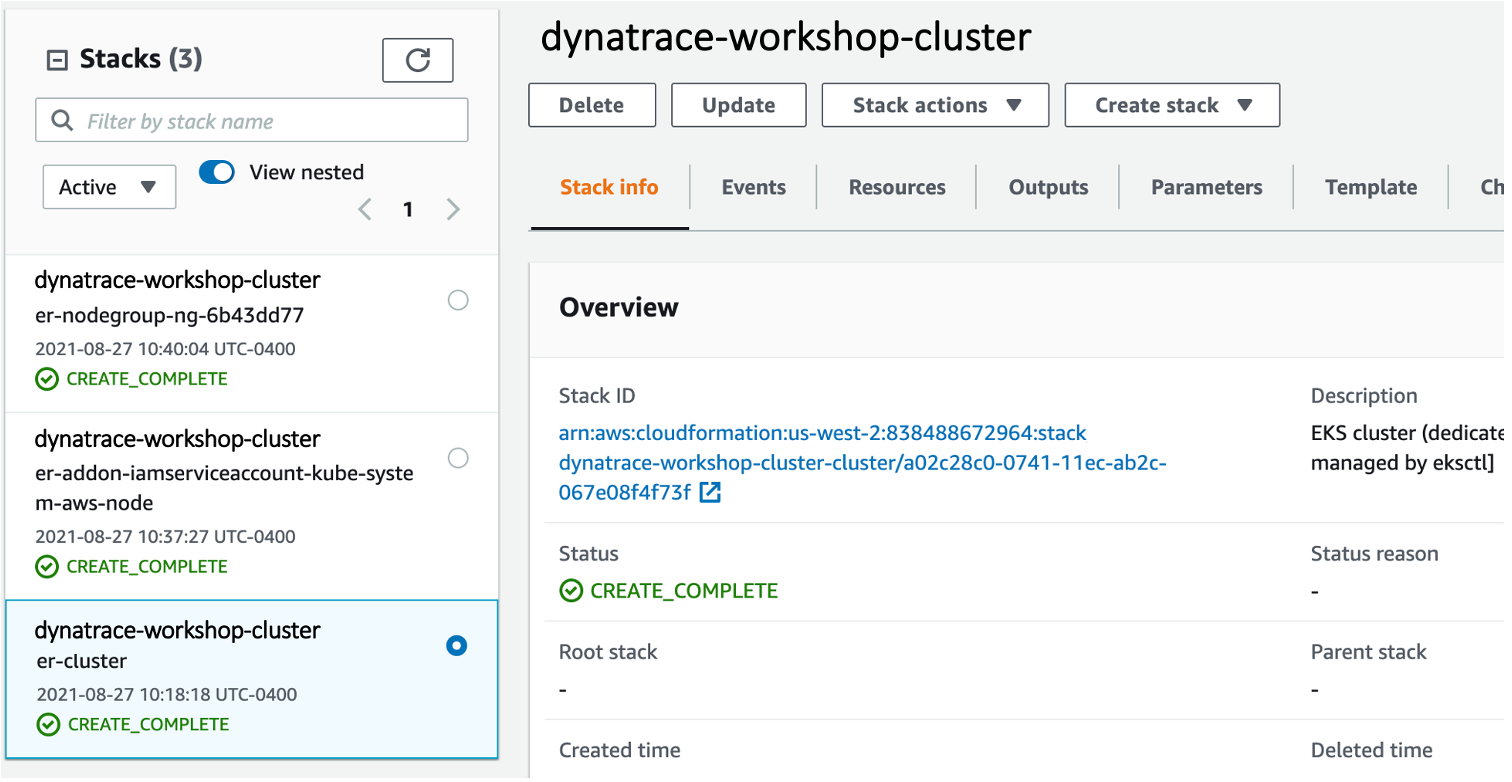Select radio for er-cluster stack
1512x782 pixels.
457,646
